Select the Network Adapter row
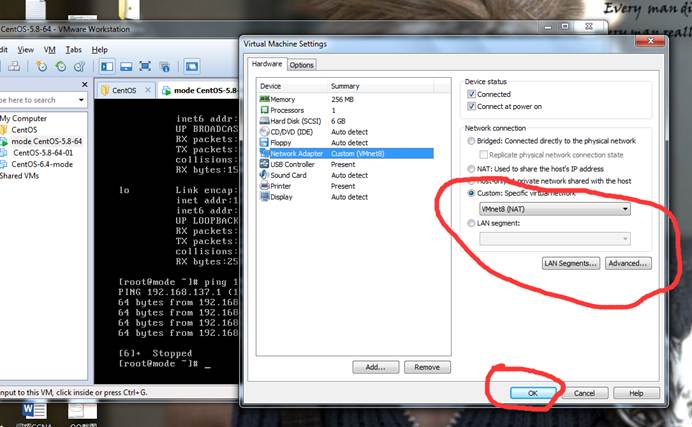 (x=346, y=153)
